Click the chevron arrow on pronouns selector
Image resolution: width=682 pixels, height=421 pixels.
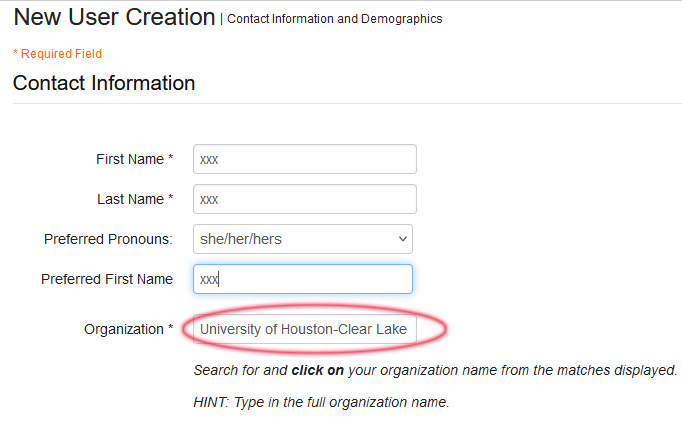403,239
